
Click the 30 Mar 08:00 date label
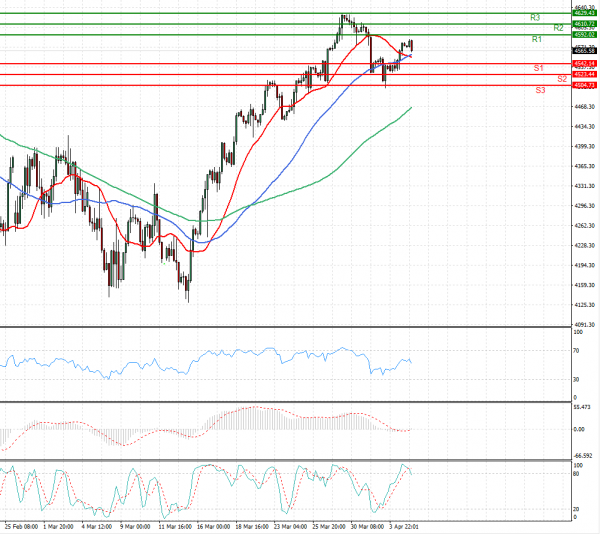pyautogui.click(x=366, y=524)
